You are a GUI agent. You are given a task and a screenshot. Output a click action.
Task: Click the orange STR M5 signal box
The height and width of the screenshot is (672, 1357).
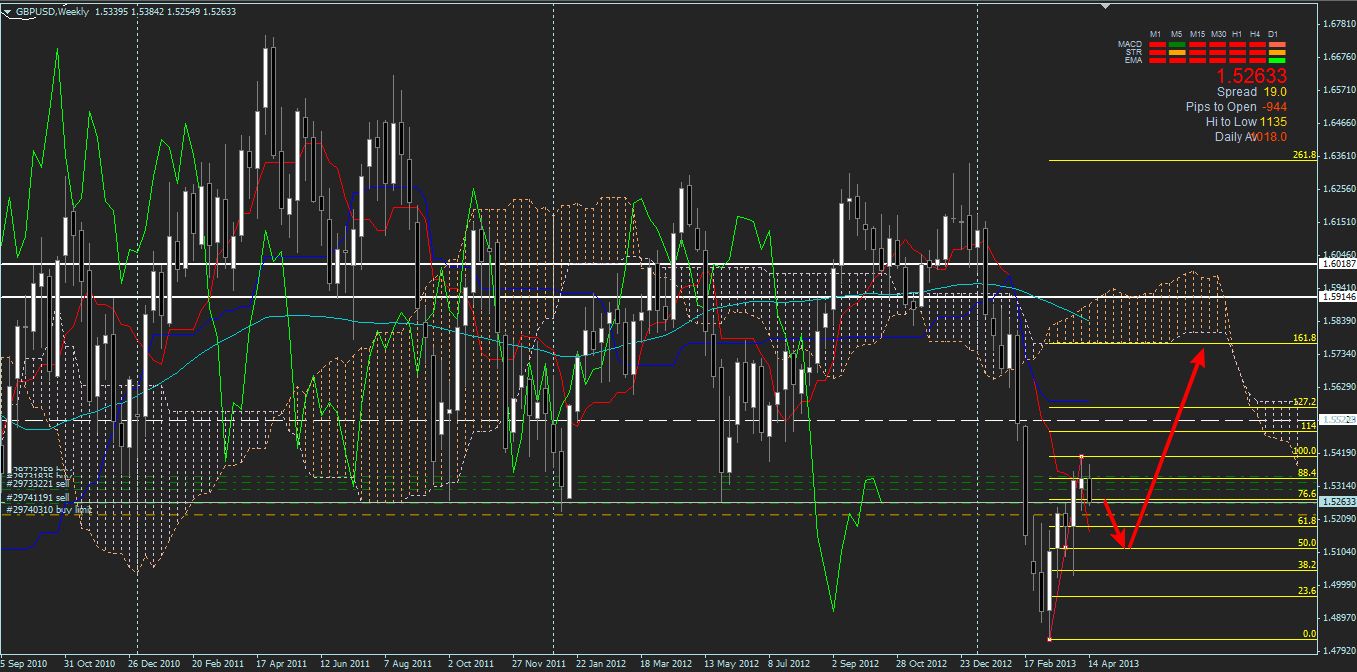point(1176,53)
